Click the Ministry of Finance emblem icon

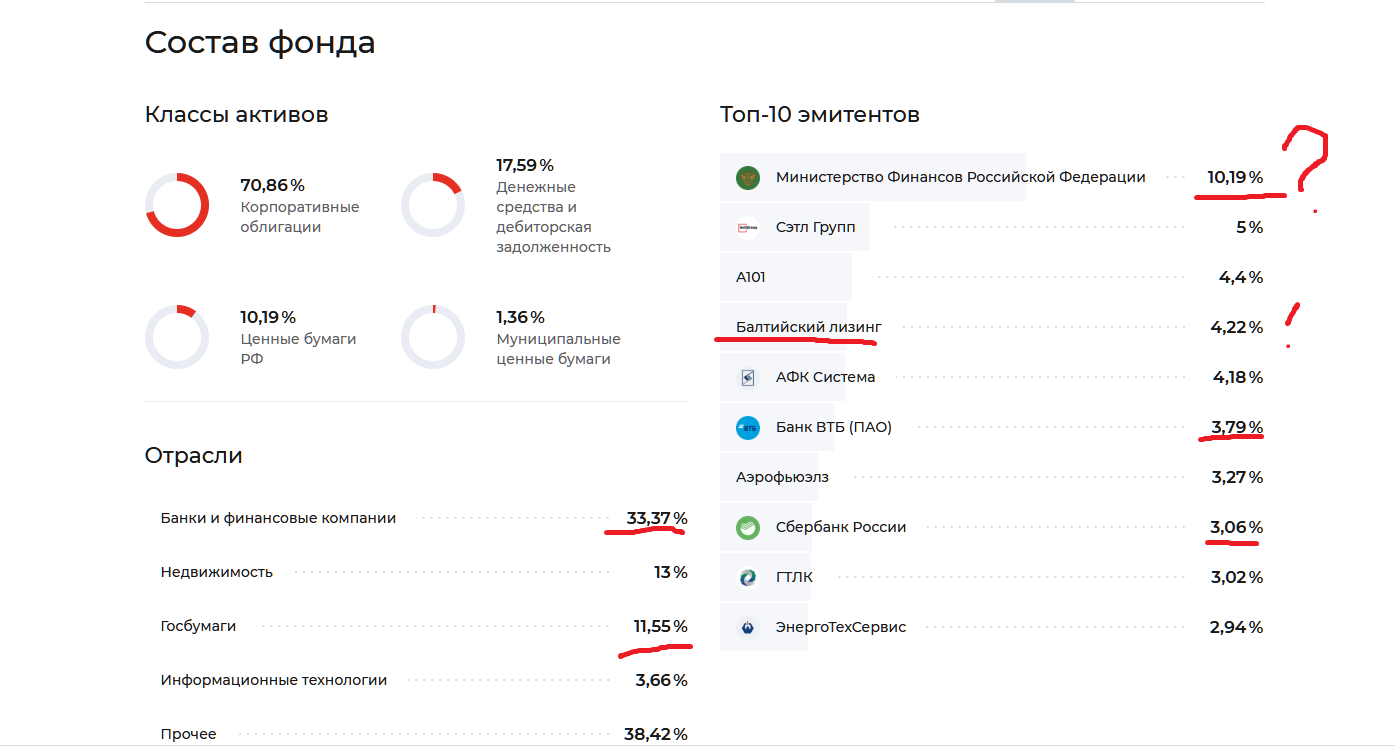748,178
